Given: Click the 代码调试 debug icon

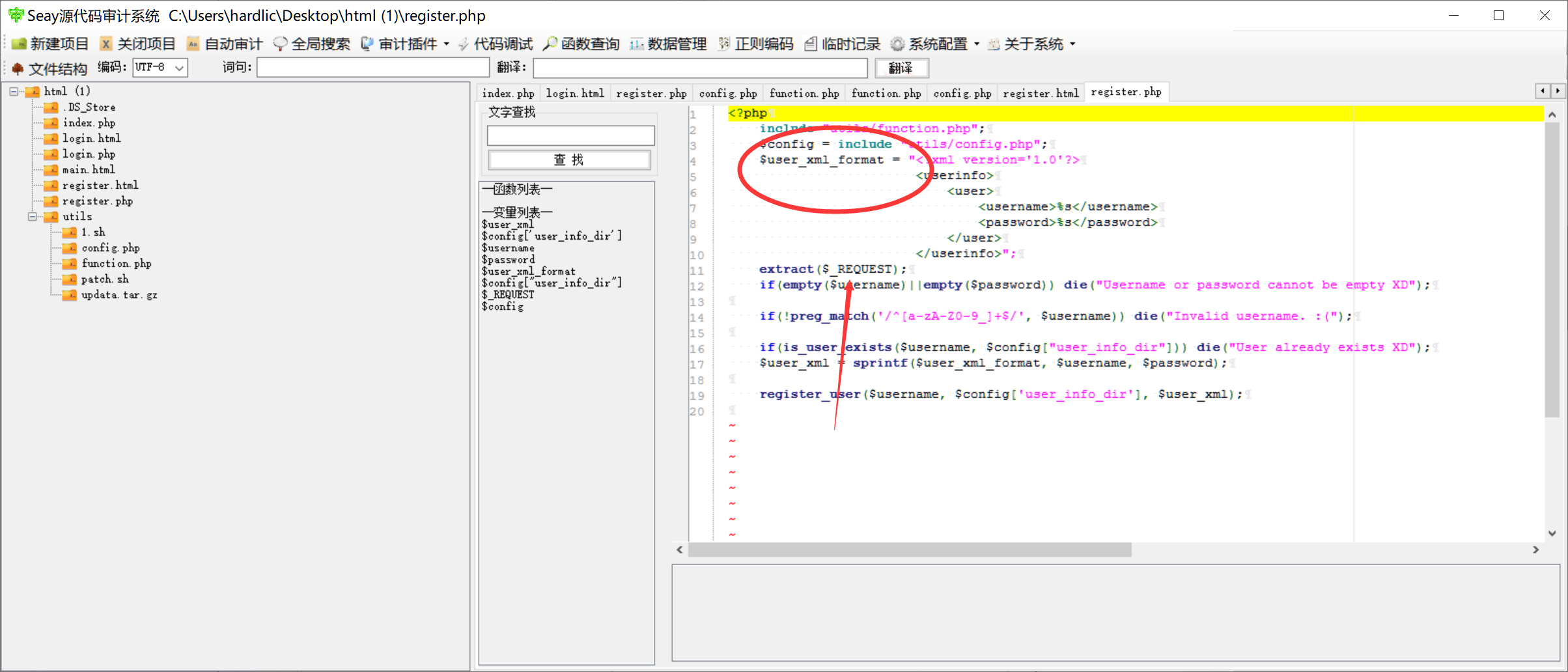Looking at the screenshot, I should coord(463,44).
